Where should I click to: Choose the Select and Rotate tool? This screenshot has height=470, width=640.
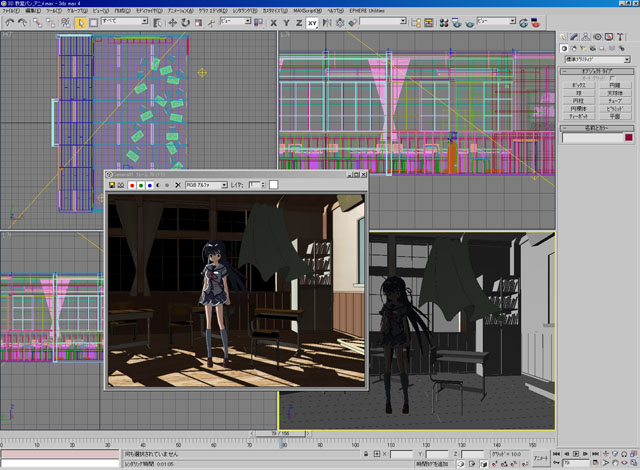pos(185,23)
